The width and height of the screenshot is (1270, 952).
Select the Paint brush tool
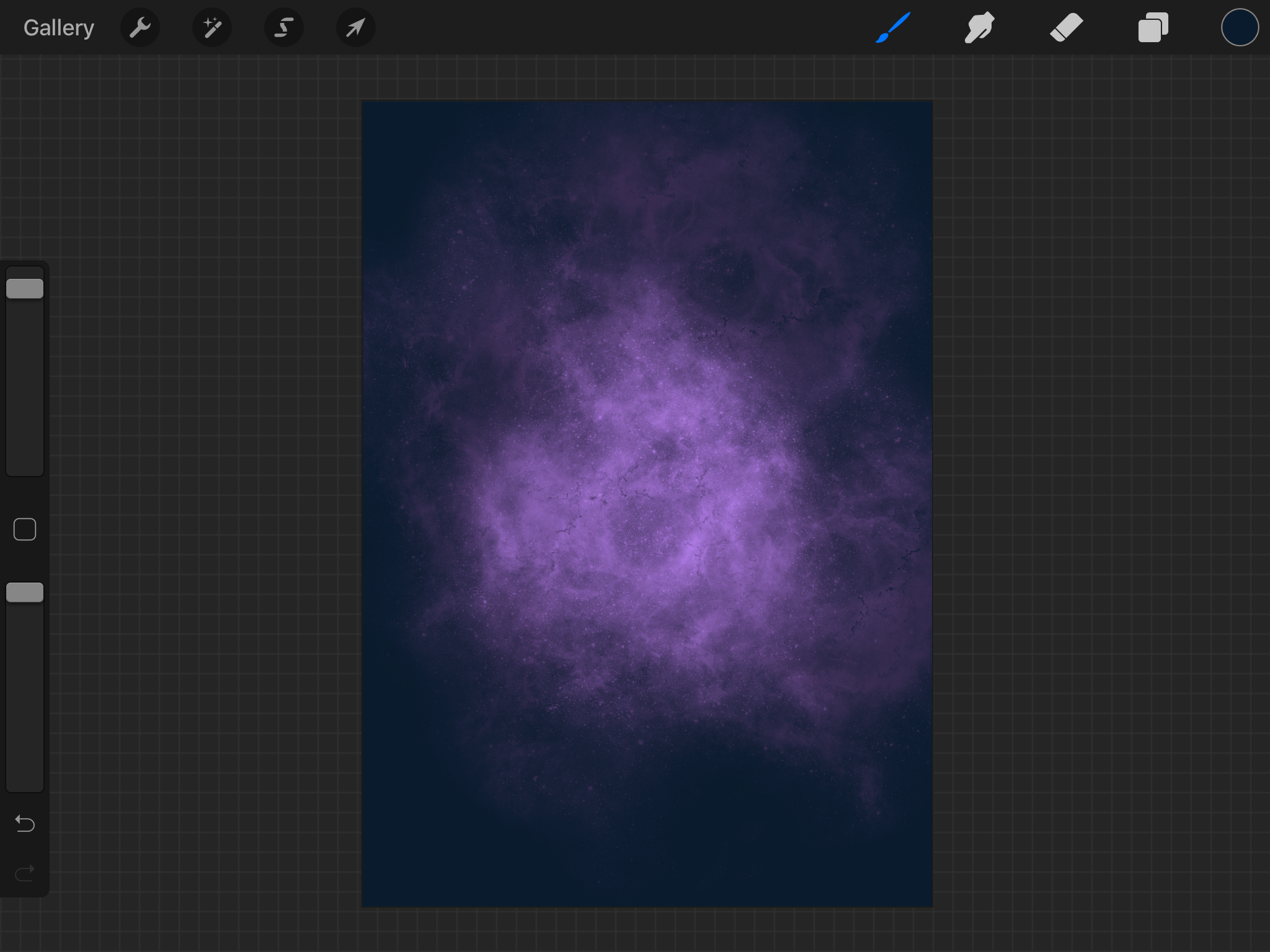[893, 28]
